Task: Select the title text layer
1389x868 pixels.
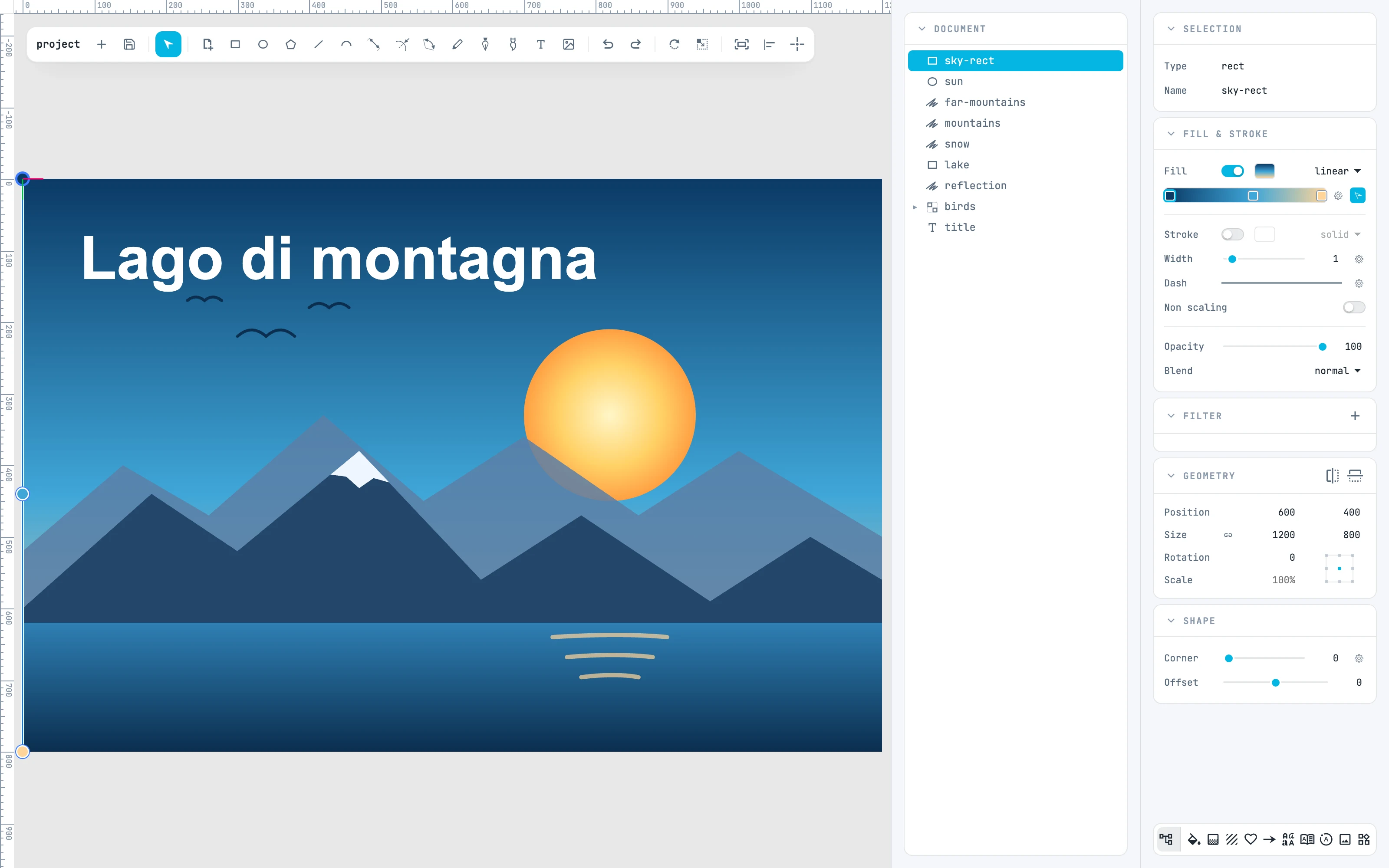Action: point(1015,227)
